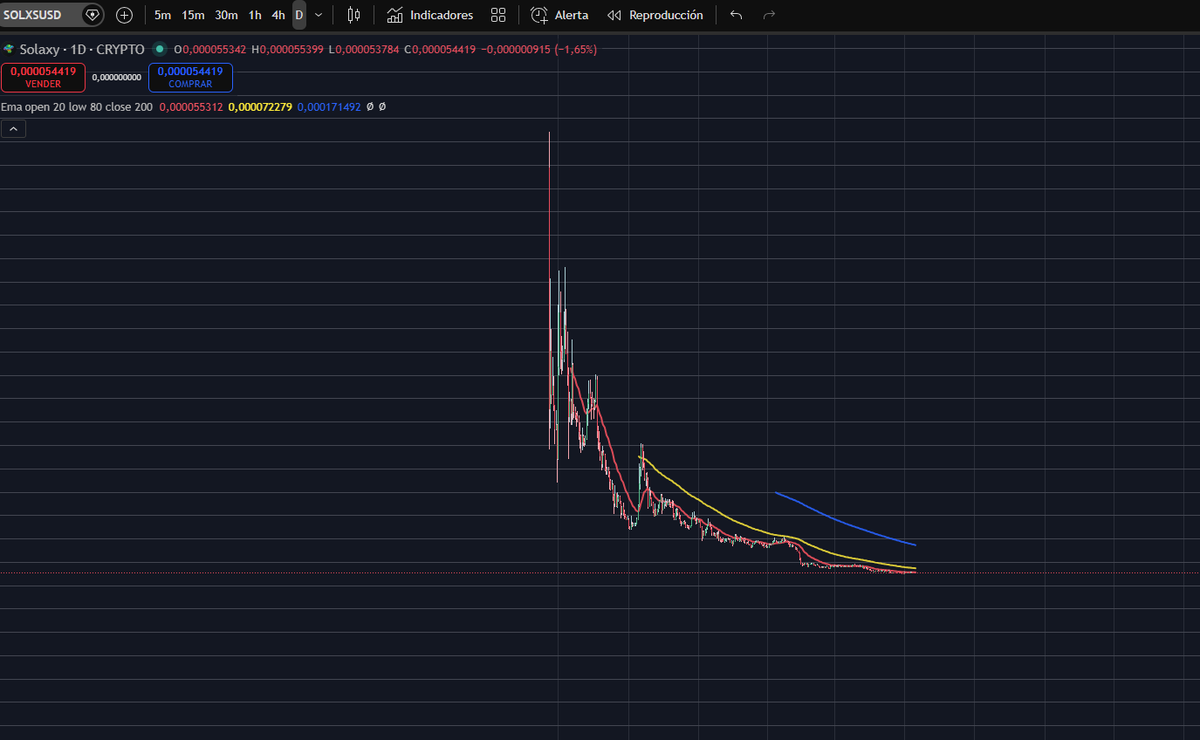Undo the last chart action
The image size is (1200, 740).
coord(736,15)
